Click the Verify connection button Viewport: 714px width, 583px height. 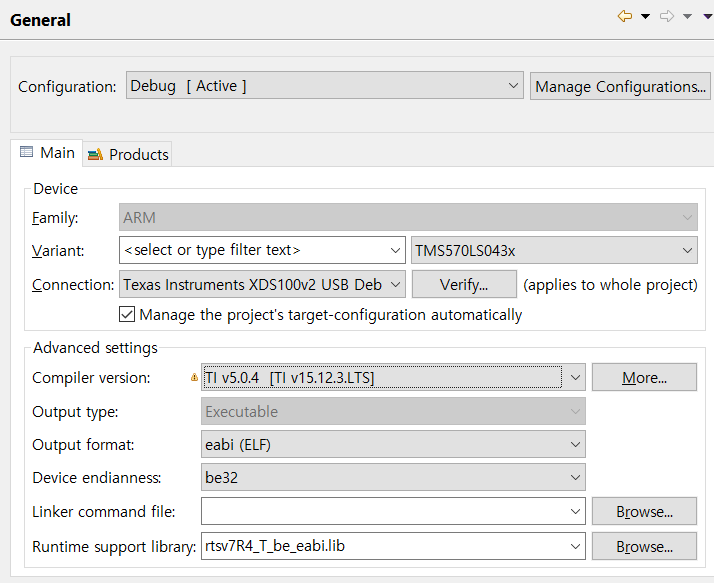coord(464,285)
